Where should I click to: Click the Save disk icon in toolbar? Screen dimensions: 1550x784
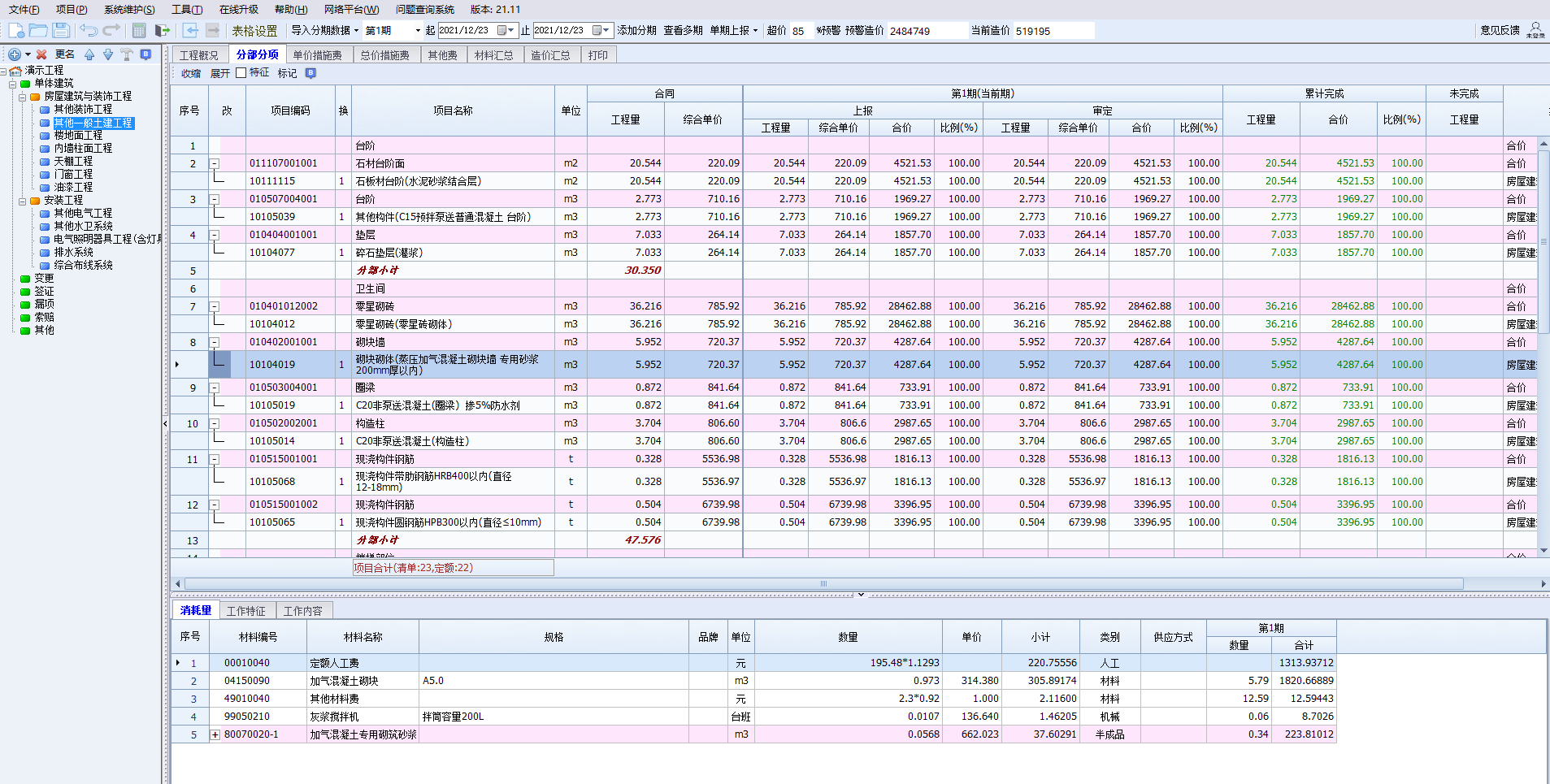[61, 30]
